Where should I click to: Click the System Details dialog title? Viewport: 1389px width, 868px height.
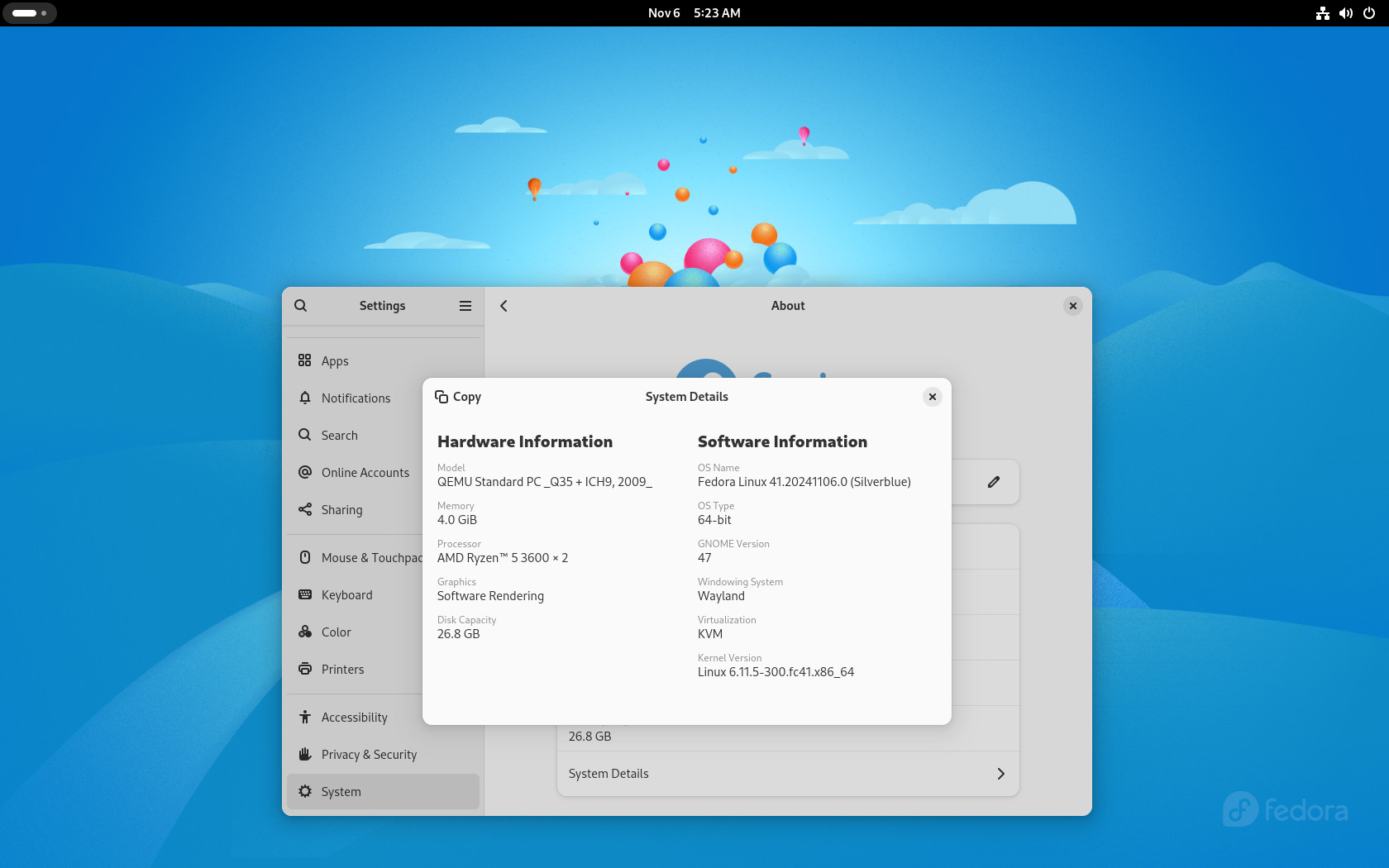coord(687,397)
